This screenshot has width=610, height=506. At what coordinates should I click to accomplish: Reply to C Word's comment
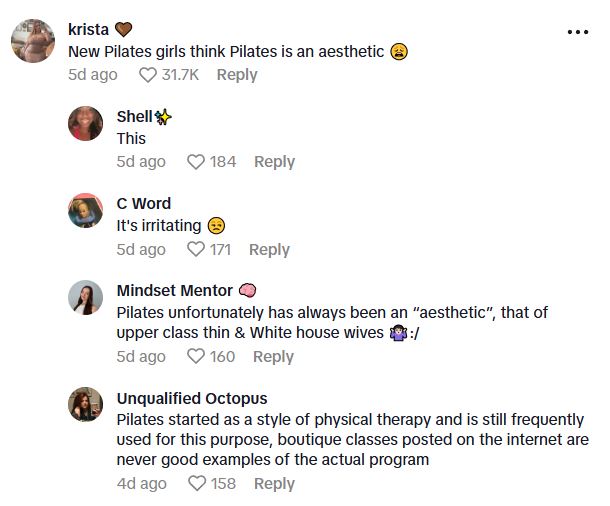[x=269, y=250]
